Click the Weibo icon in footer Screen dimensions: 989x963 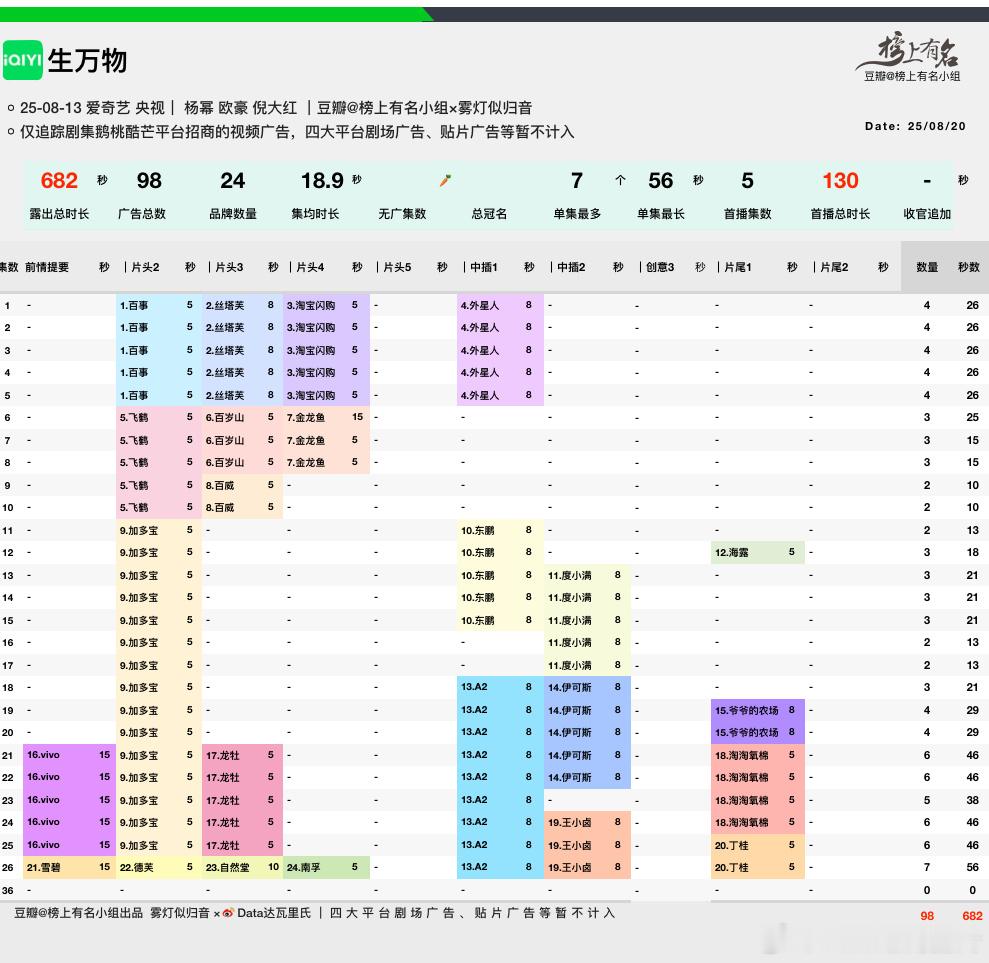(x=228, y=913)
